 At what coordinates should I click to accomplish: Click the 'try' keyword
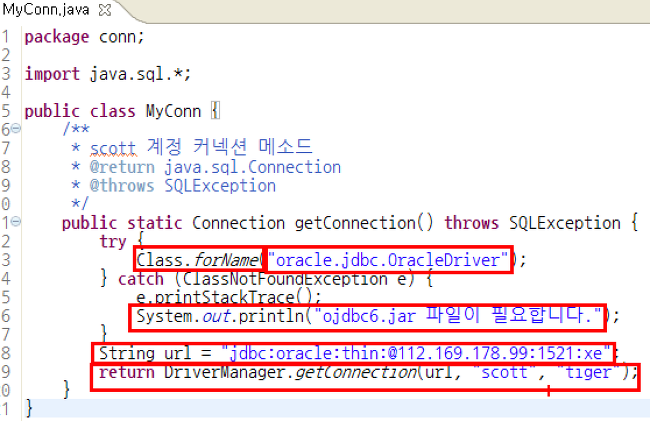click(x=113, y=242)
